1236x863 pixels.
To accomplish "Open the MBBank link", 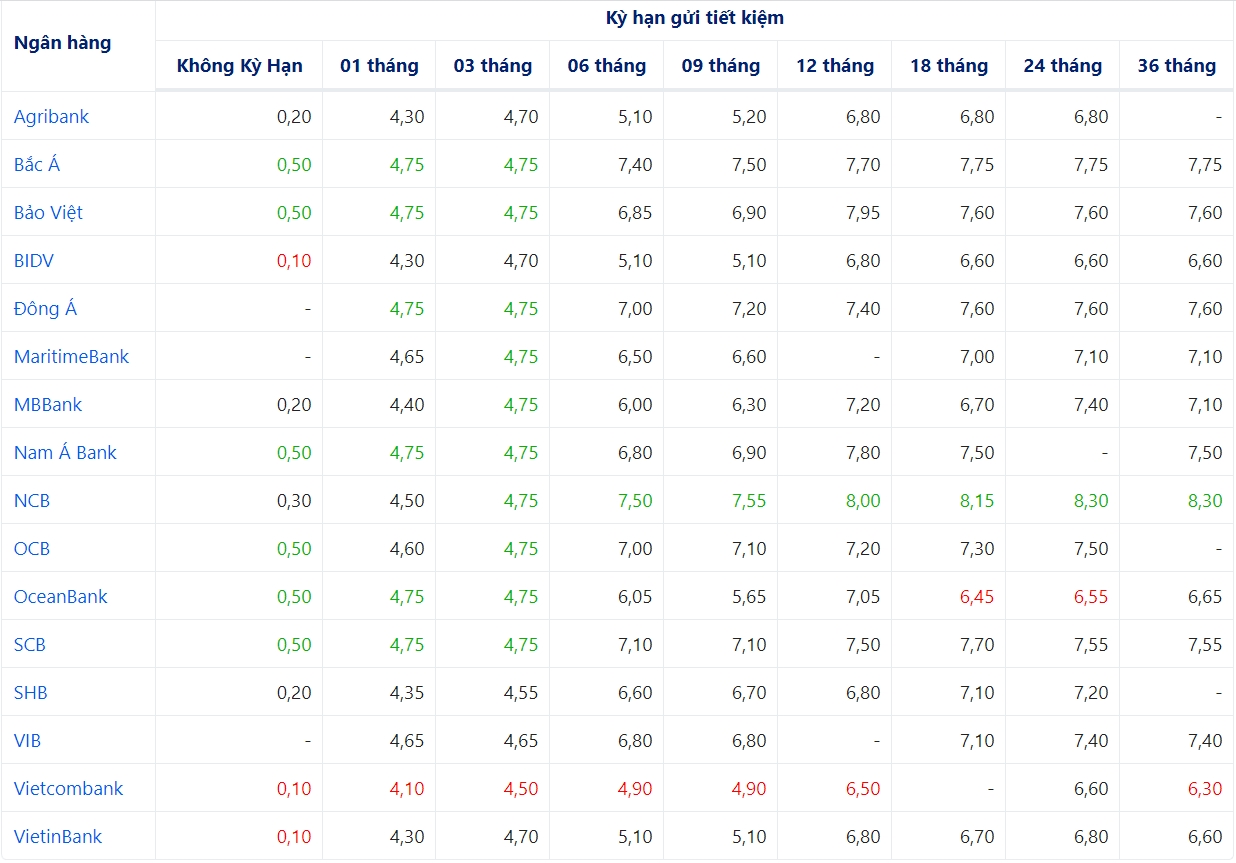I will [48, 405].
